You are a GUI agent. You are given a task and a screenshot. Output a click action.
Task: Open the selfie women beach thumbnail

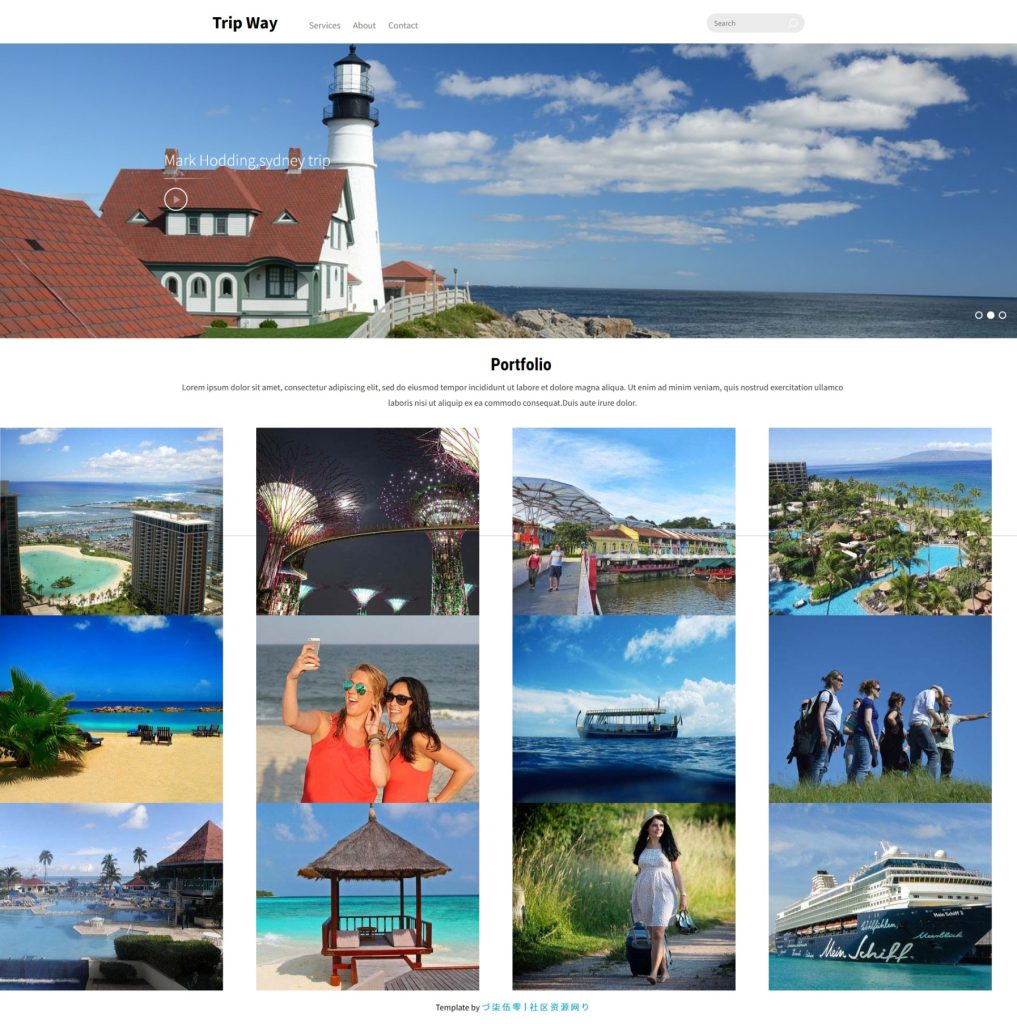(367, 709)
